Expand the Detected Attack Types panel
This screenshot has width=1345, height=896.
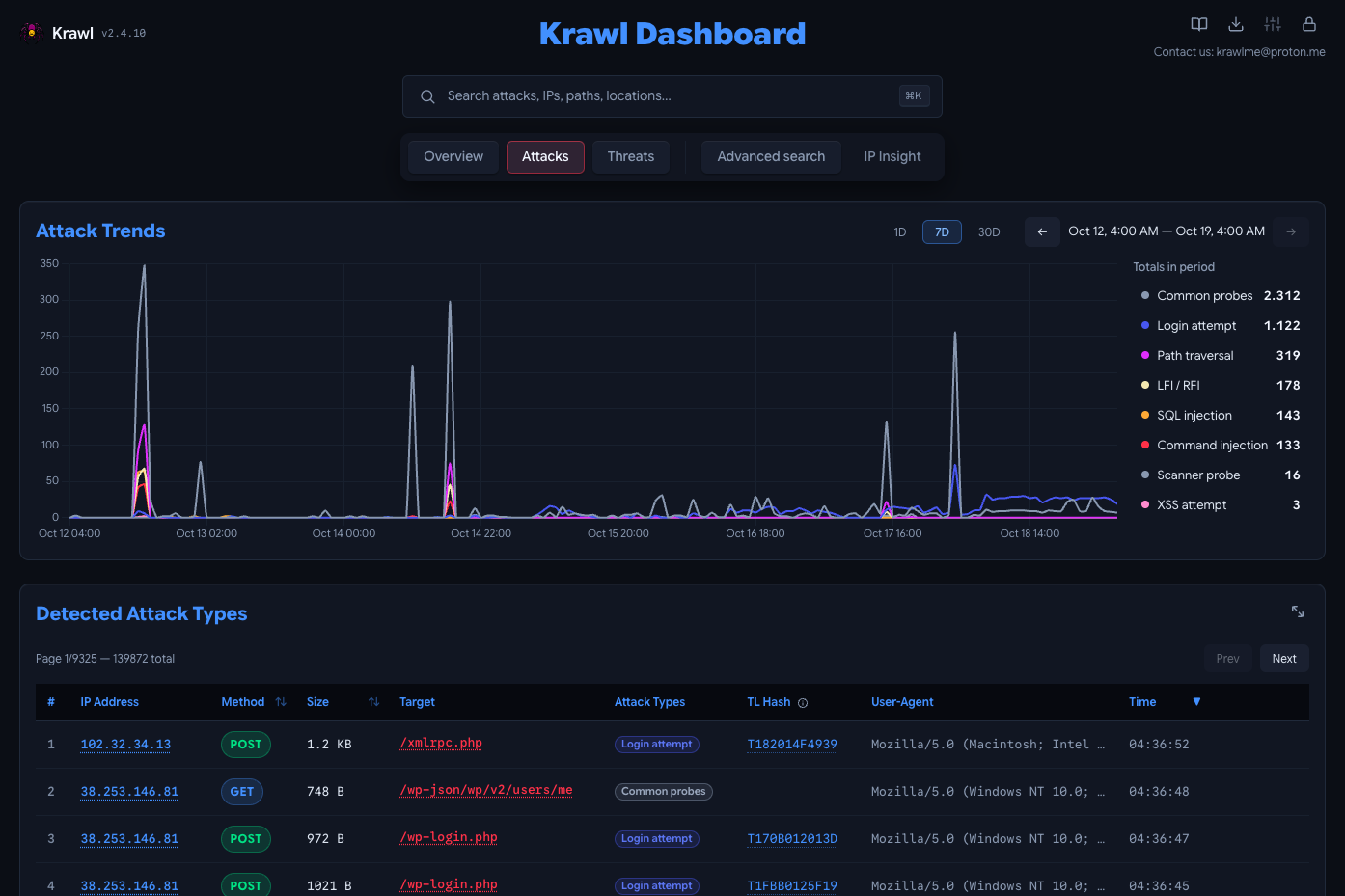point(1298,611)
